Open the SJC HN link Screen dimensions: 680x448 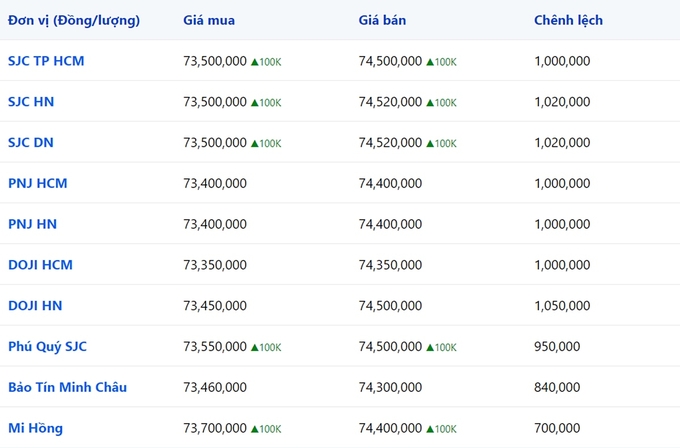pyautogui.click(x=31, y=101)
